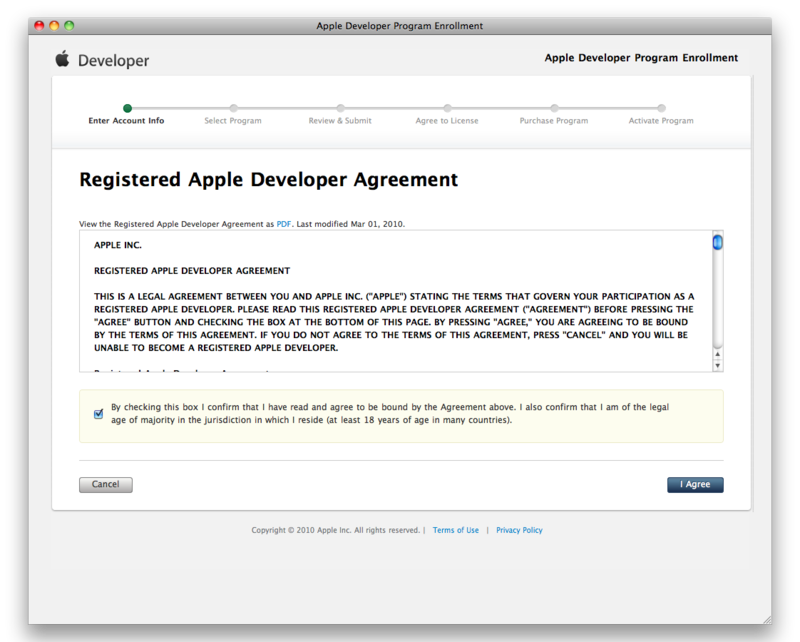Open the Terms of Use link

click(x=456, y=530)
